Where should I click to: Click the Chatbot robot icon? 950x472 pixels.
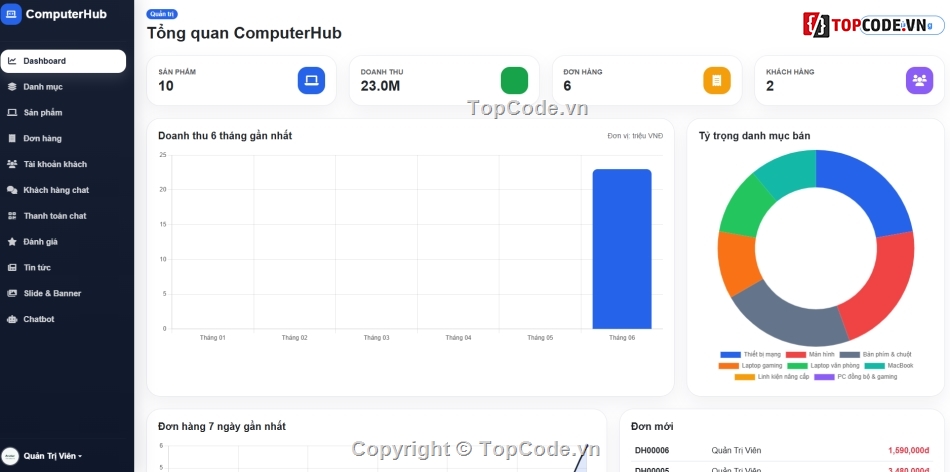[x=12, y=319]
